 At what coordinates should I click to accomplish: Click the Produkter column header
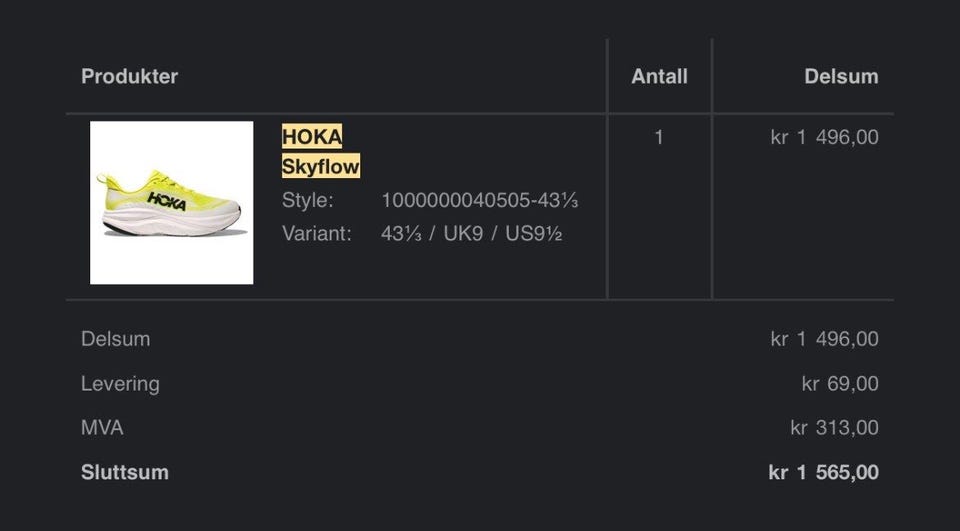(129, 76)
